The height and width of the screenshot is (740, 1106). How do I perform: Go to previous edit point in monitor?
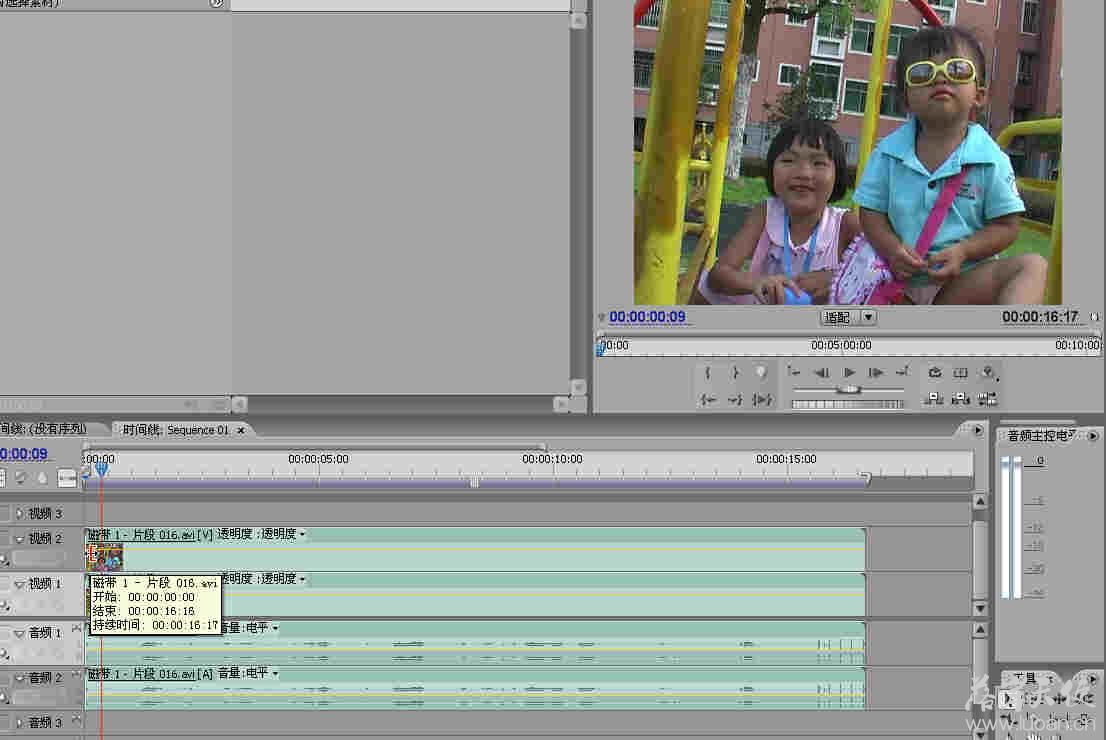[794, 372]
